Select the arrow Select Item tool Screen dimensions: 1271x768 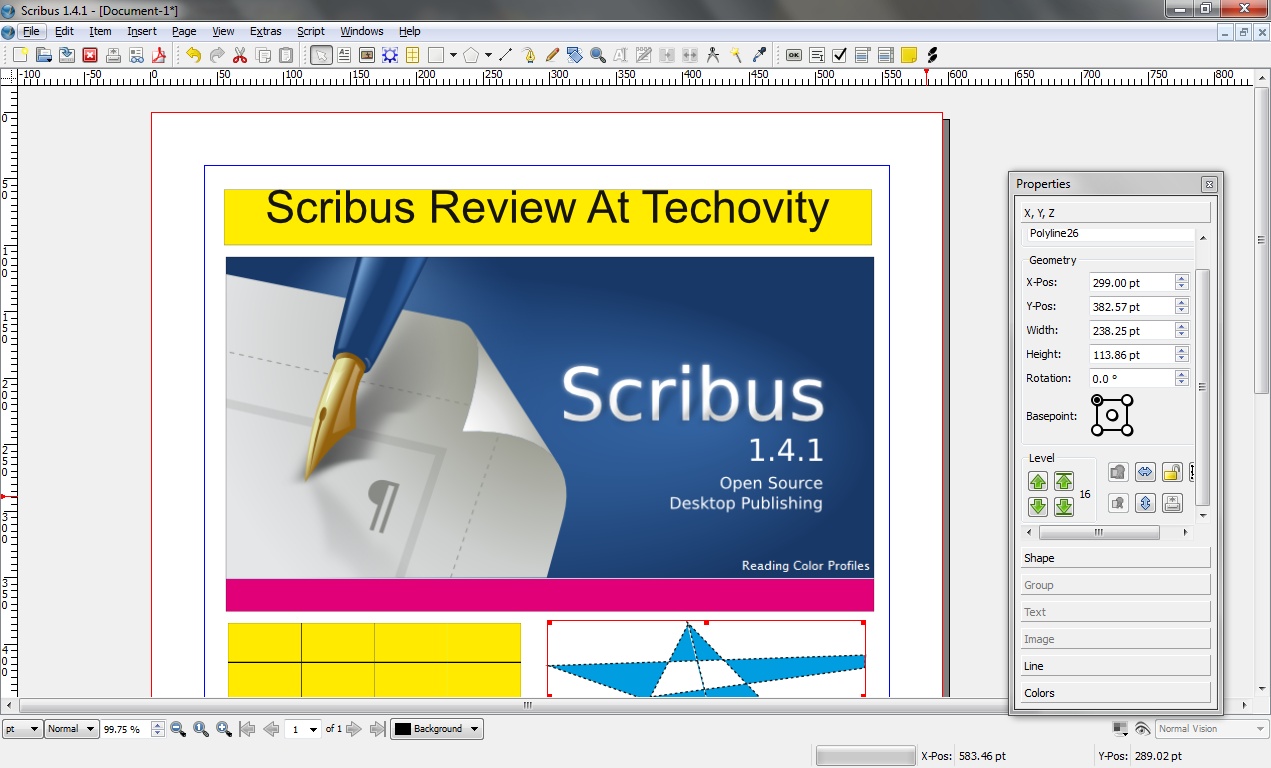pos(321,55)
